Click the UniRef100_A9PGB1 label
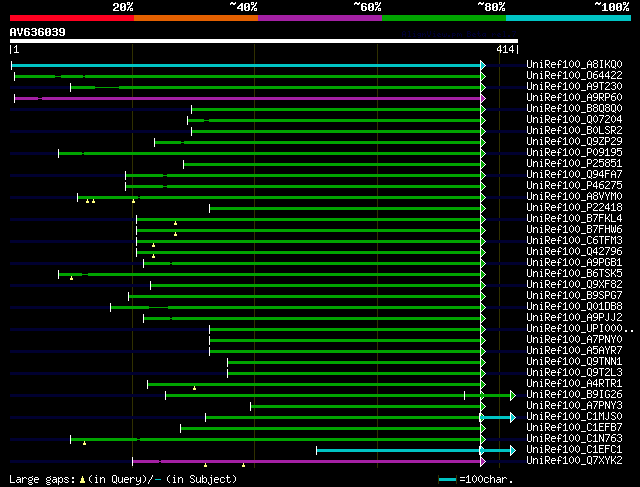The height and width of the screenshot is (487, 640). pyautogui.click(x=574, y=263)
